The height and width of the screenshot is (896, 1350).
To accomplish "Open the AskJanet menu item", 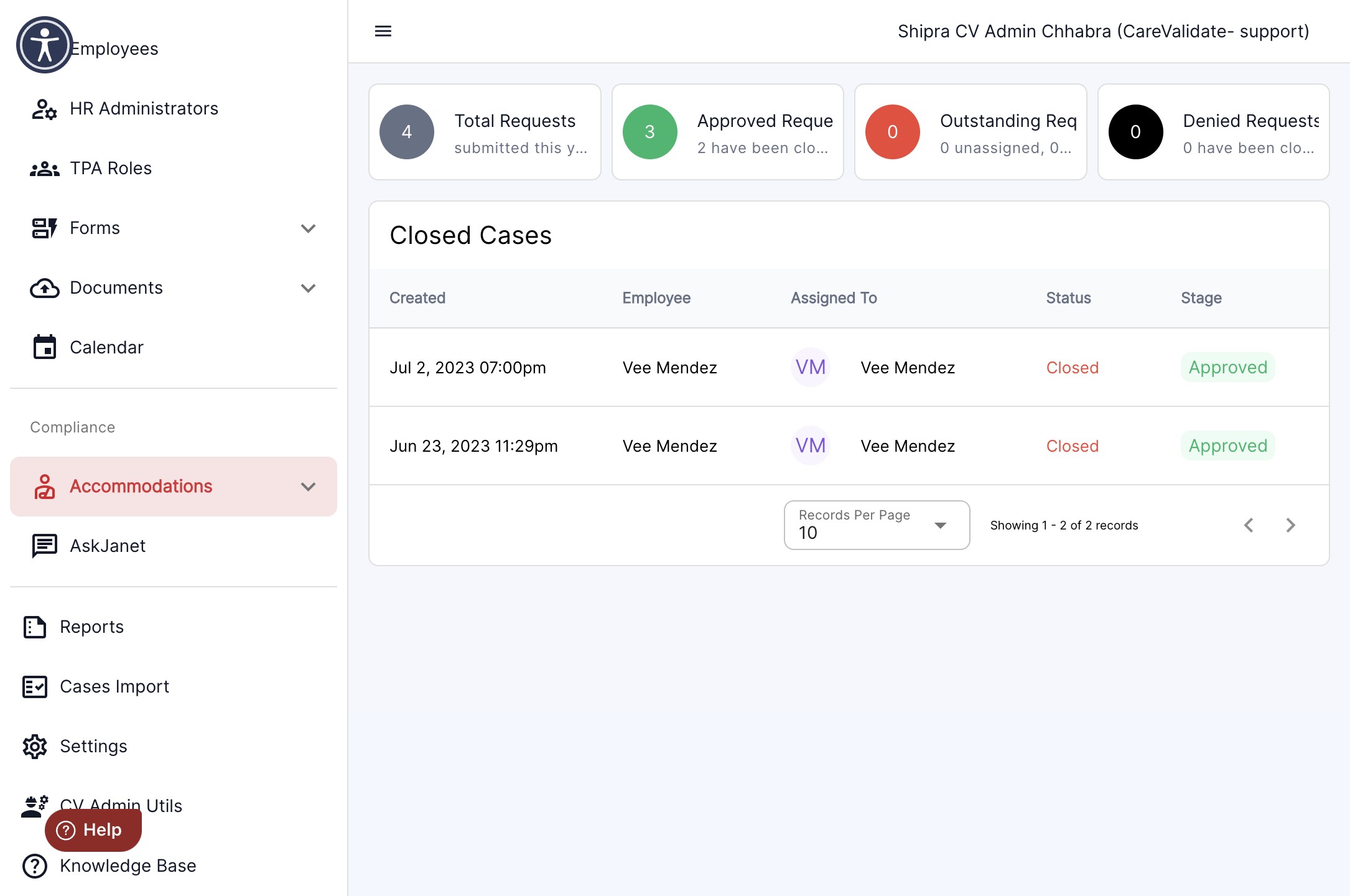I will tap(174, 546).
